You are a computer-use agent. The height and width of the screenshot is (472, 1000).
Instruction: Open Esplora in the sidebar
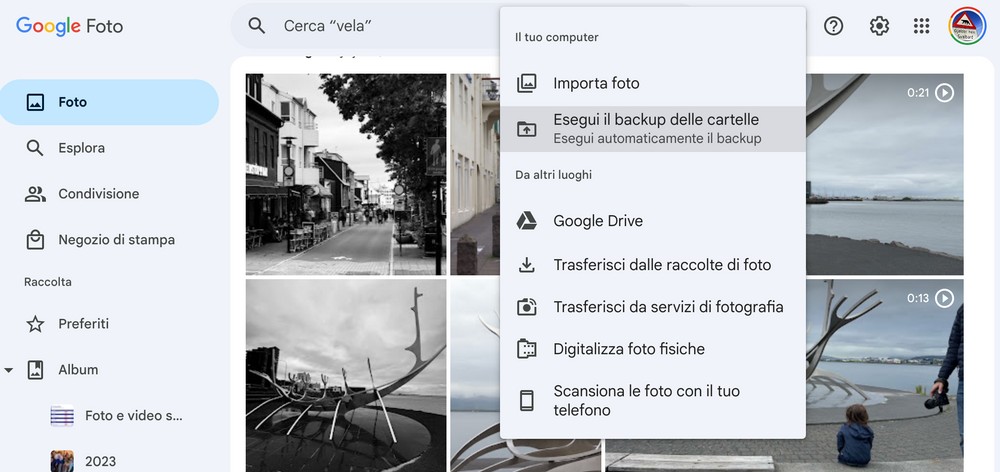[x=81, y=148]
